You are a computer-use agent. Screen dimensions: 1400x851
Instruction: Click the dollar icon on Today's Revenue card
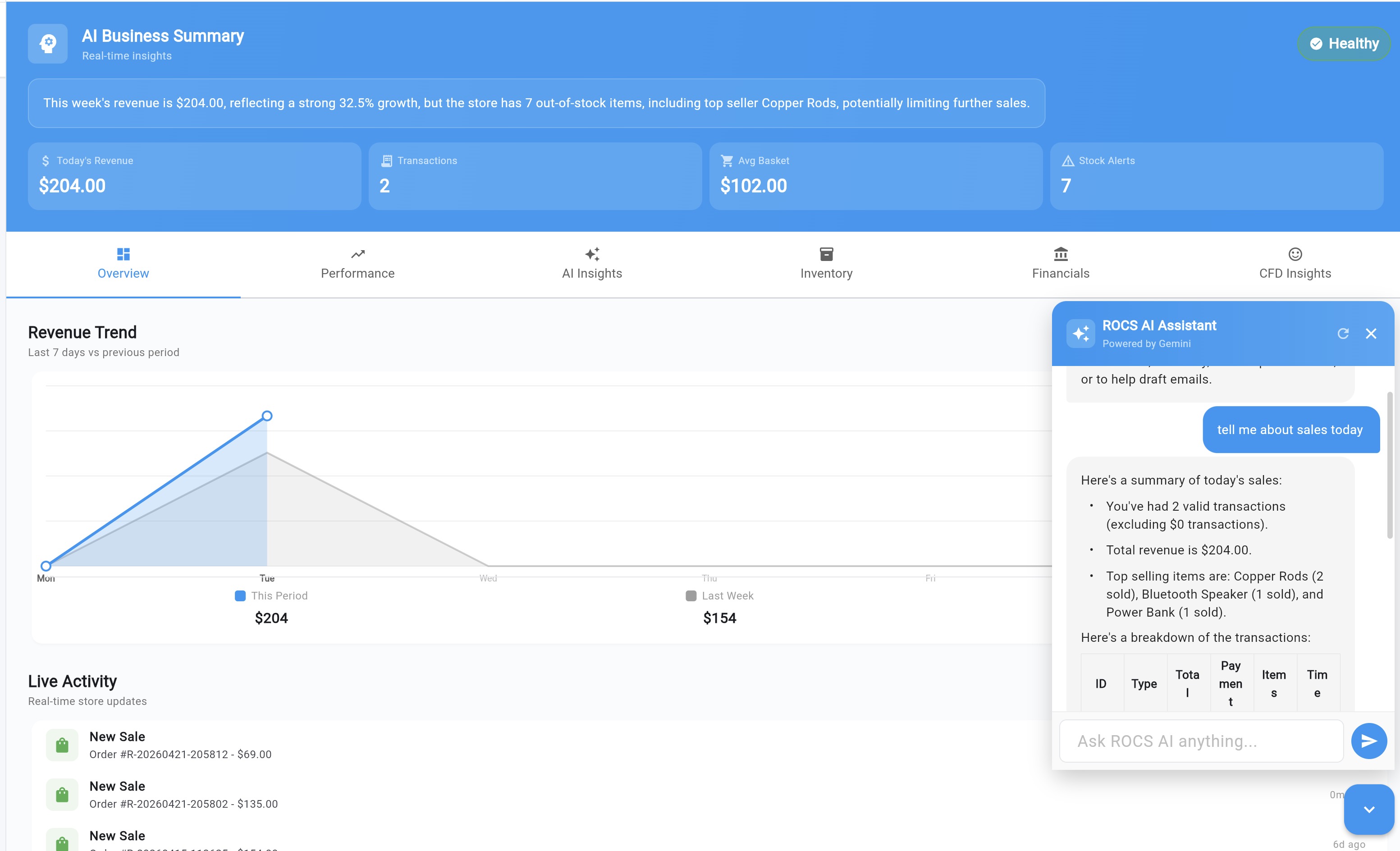pyautogui.click(x=46, y=160)
